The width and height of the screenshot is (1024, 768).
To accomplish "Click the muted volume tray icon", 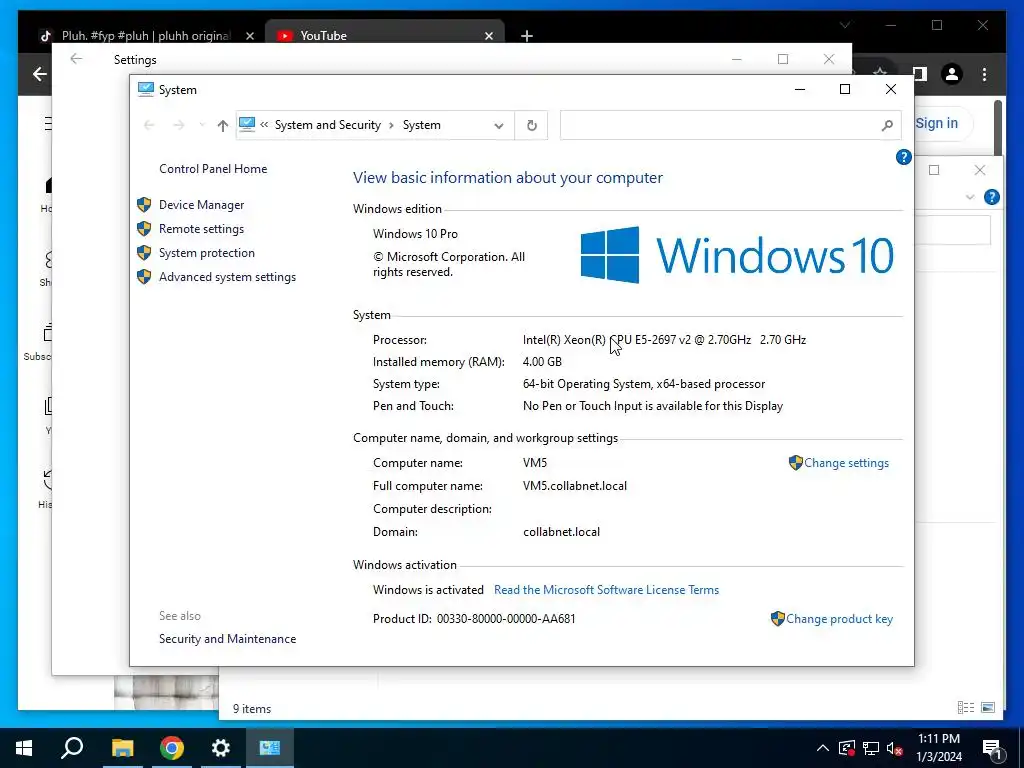I will point(895,748).
